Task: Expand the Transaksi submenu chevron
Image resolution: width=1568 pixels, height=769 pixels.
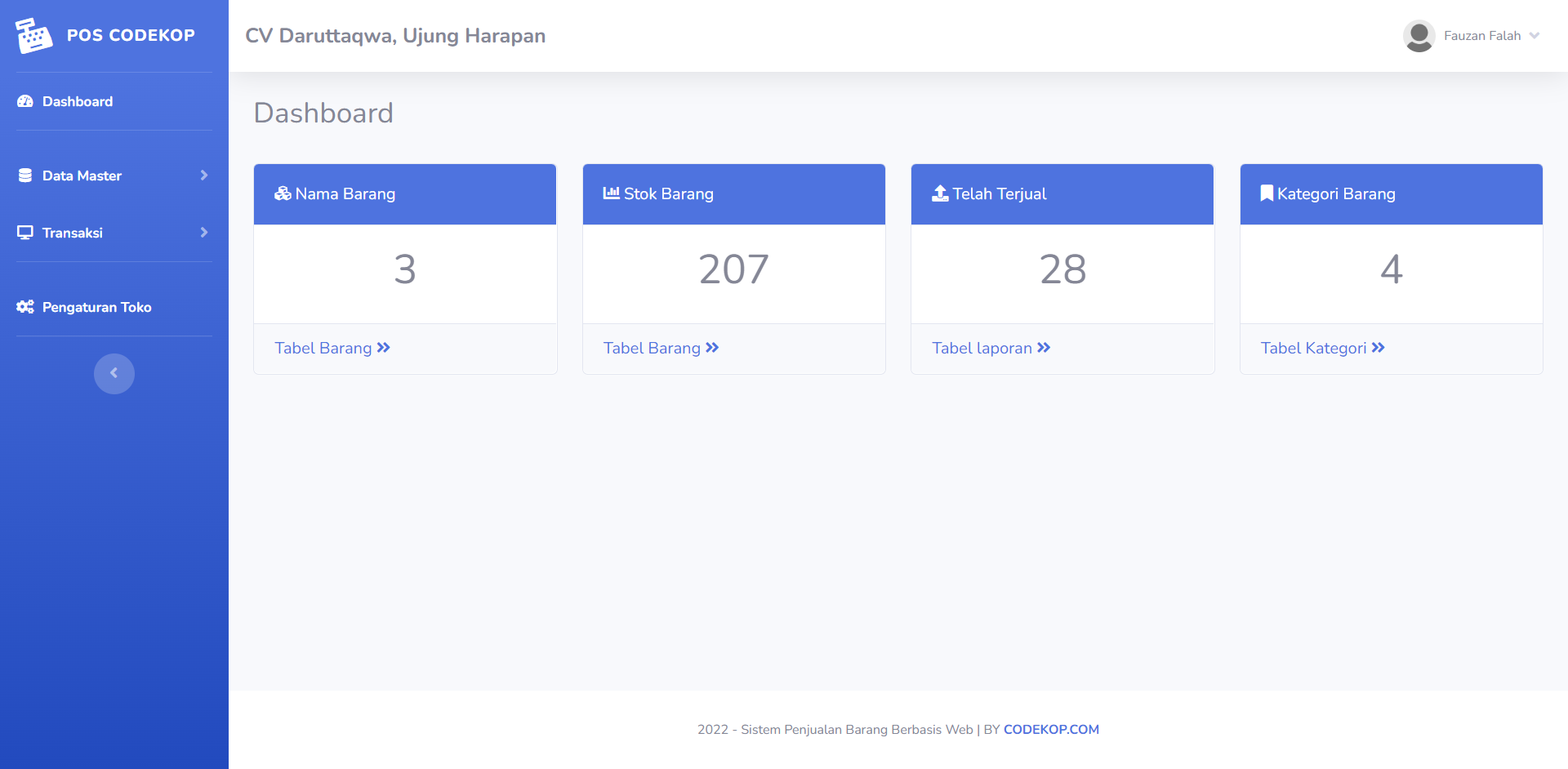Action: tap(204, 233)
